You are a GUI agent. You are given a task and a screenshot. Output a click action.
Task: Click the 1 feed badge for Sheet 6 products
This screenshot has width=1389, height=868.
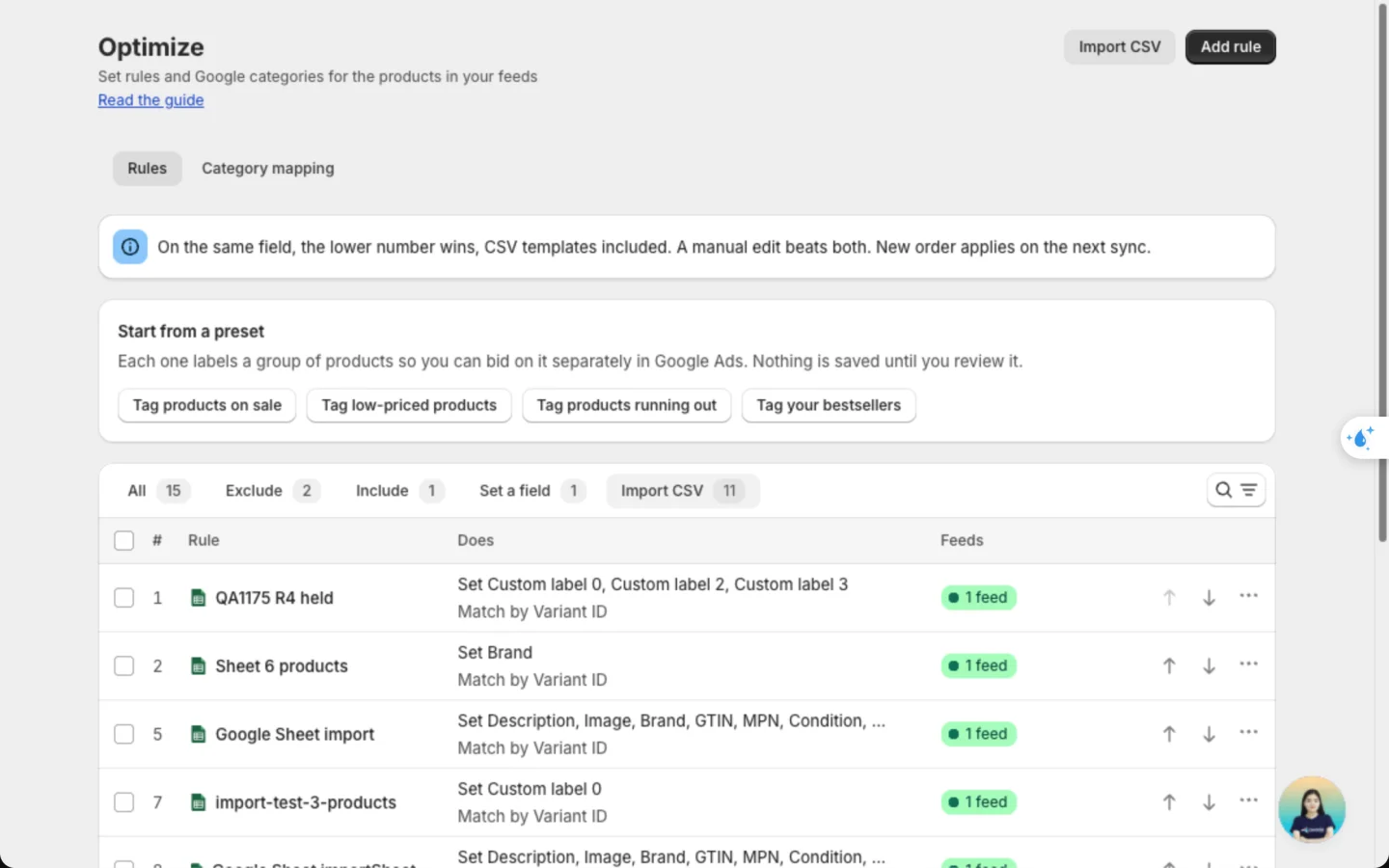tap(979, 666)
